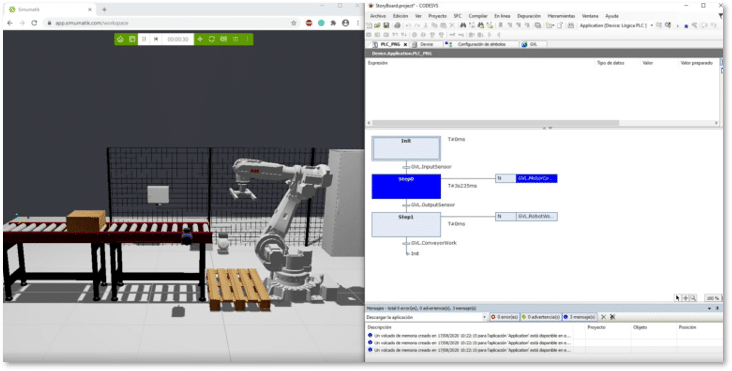732x371 pixels.
Task: Click the CODESYS save icon
Action: click(386, 25)
